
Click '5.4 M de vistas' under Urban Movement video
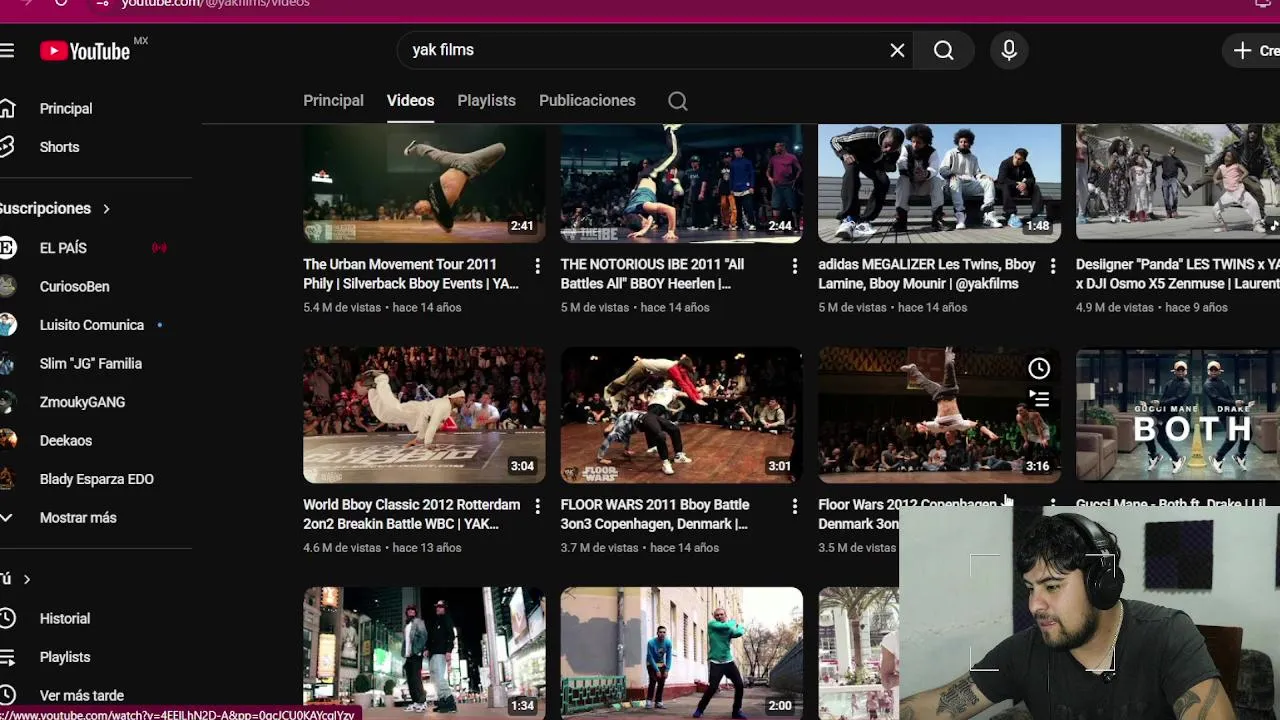(342, 308)
